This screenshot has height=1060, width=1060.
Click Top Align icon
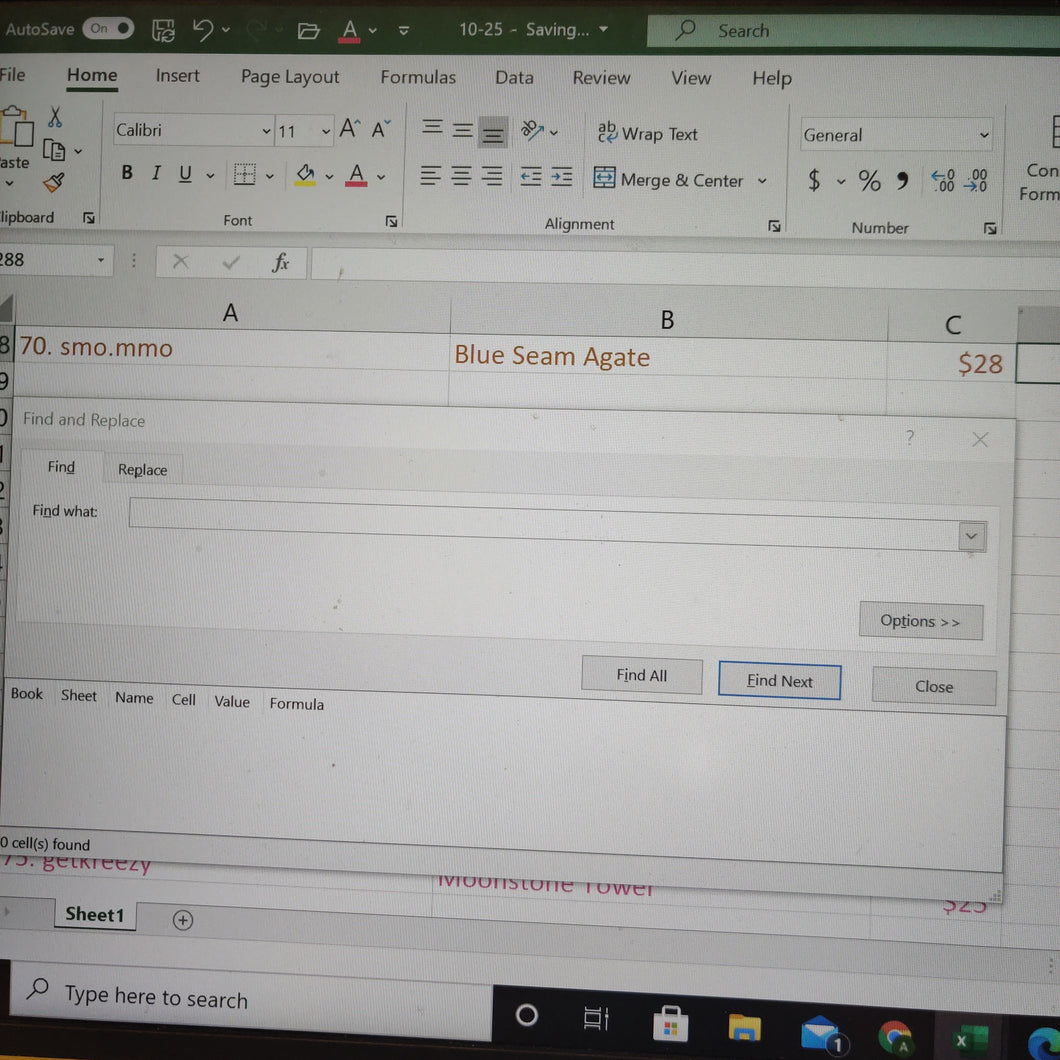[432, 127]
